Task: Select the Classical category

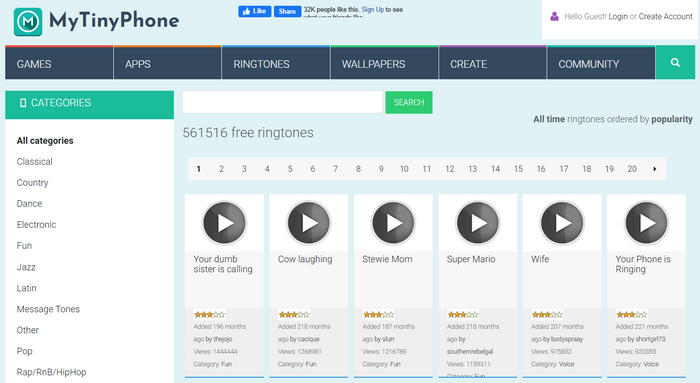Action: pyautogui.click(x=34, y=162)
